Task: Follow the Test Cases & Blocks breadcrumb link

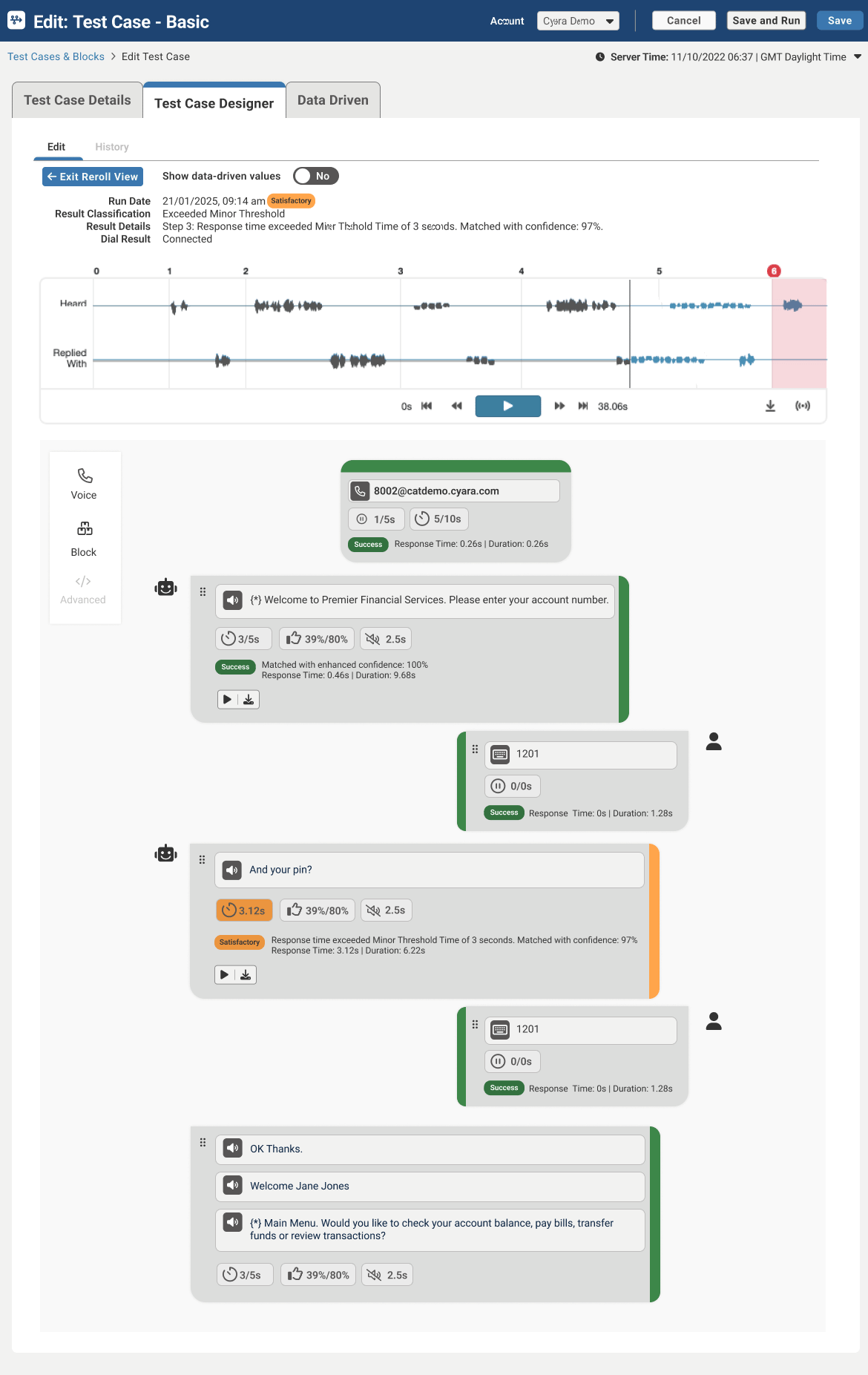Action: (x=55, y=56)
